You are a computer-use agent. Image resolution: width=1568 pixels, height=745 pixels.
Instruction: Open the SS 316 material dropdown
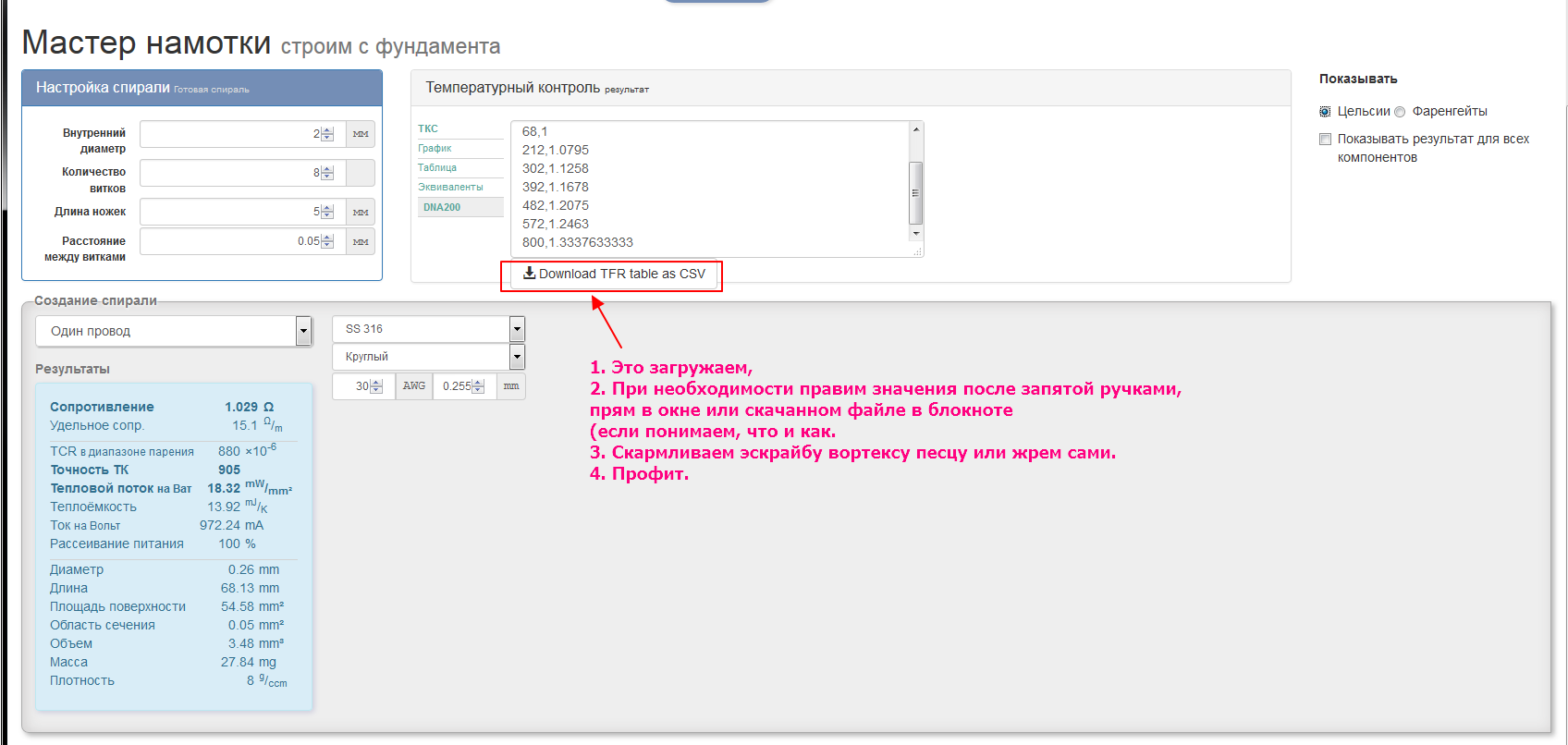[x=429, y=329]
